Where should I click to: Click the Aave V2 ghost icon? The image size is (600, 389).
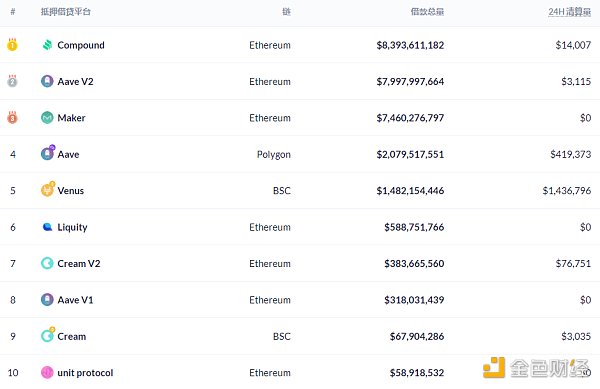tap(47, 81)
